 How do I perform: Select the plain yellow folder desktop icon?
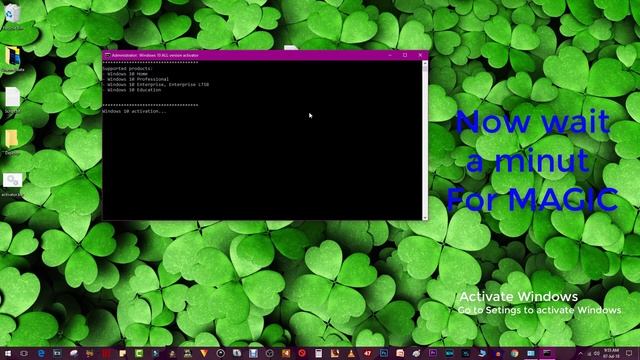click(12, 142)
